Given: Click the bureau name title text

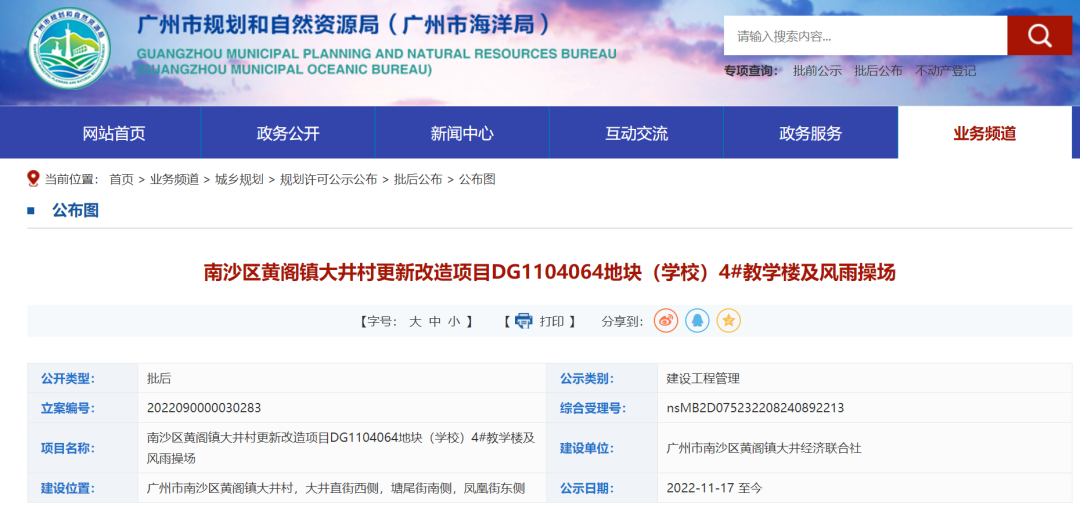Looking at the screenshot, I should click(344, 25).
